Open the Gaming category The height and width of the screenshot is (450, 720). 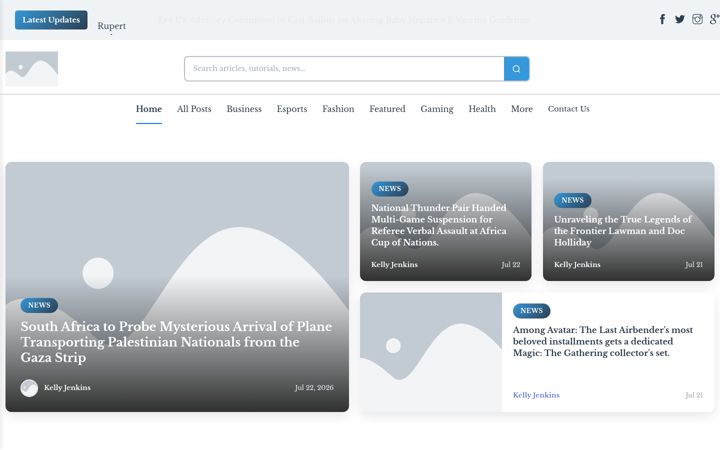[437, 109]
